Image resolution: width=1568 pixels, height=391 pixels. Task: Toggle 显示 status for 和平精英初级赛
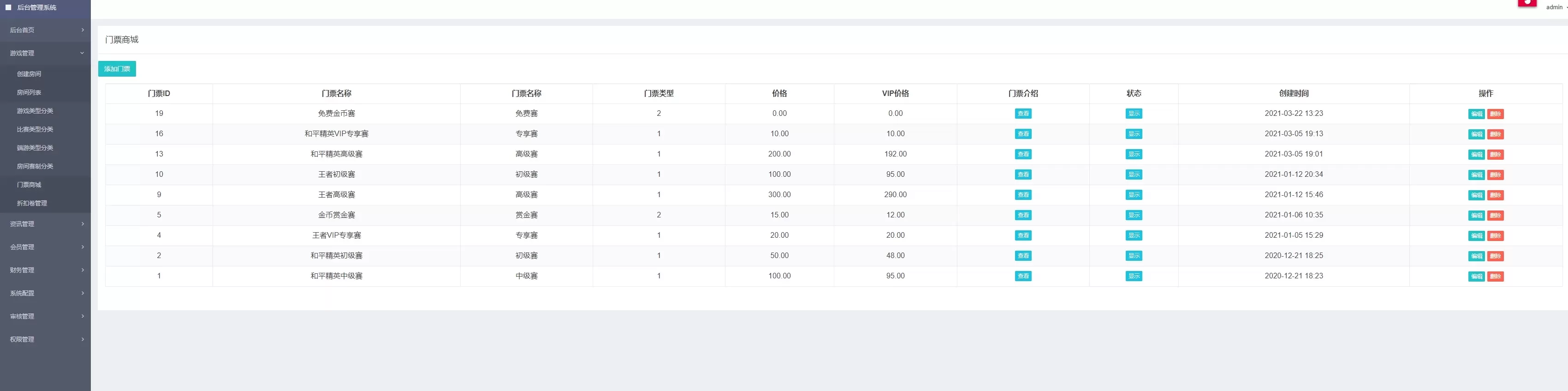pyautogui.click(x=1134, y=256)
